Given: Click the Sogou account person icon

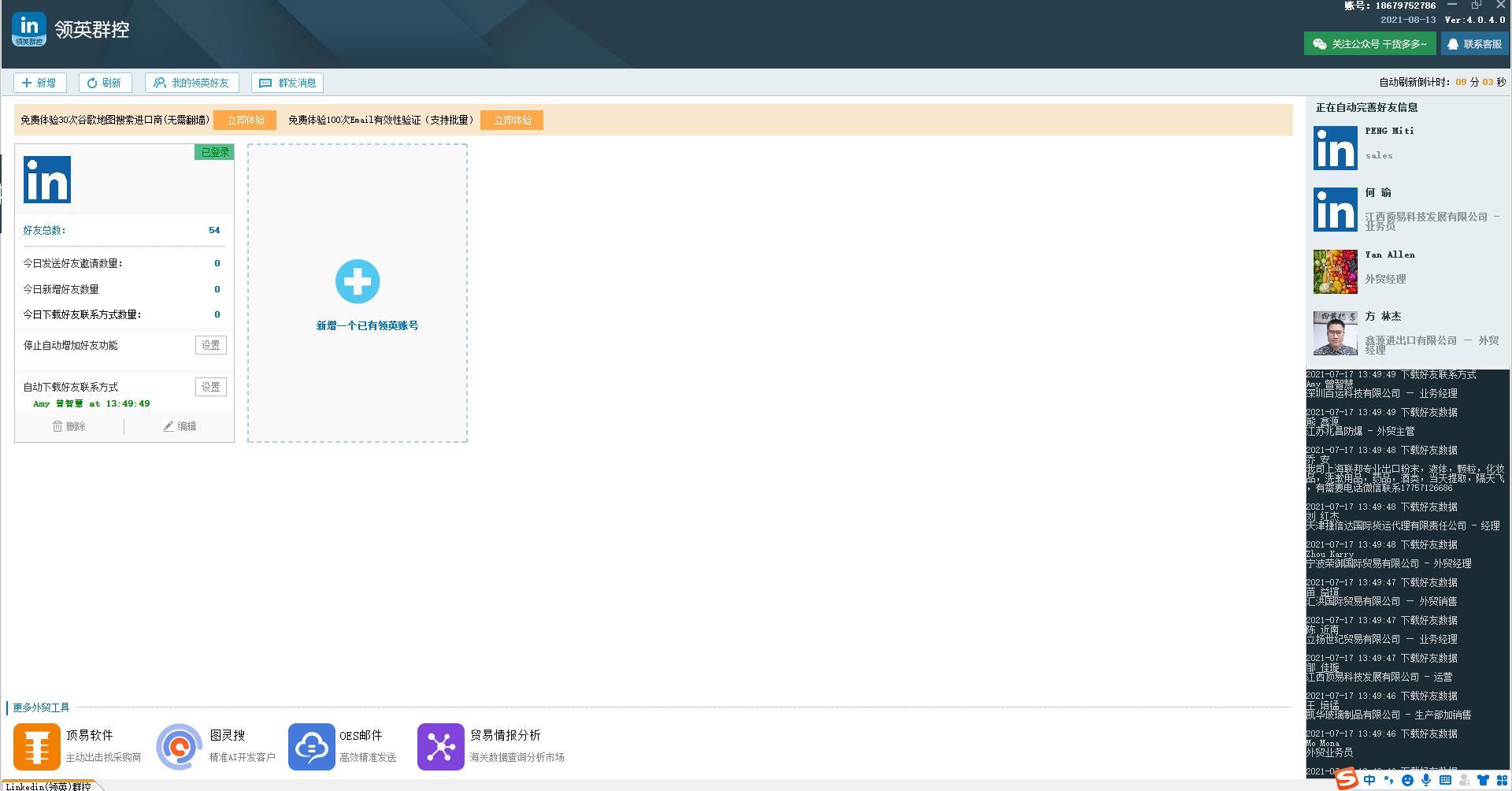Looking at the screenshot, I should click(1464, 780).
